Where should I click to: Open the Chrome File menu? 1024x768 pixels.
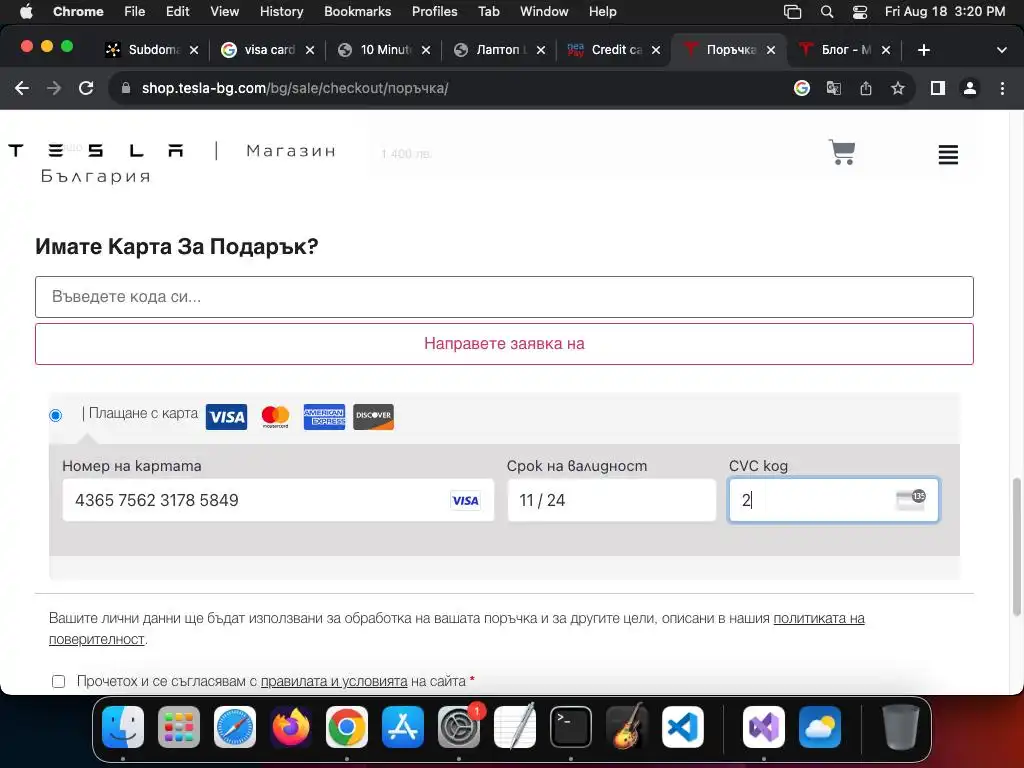[135, 12]
